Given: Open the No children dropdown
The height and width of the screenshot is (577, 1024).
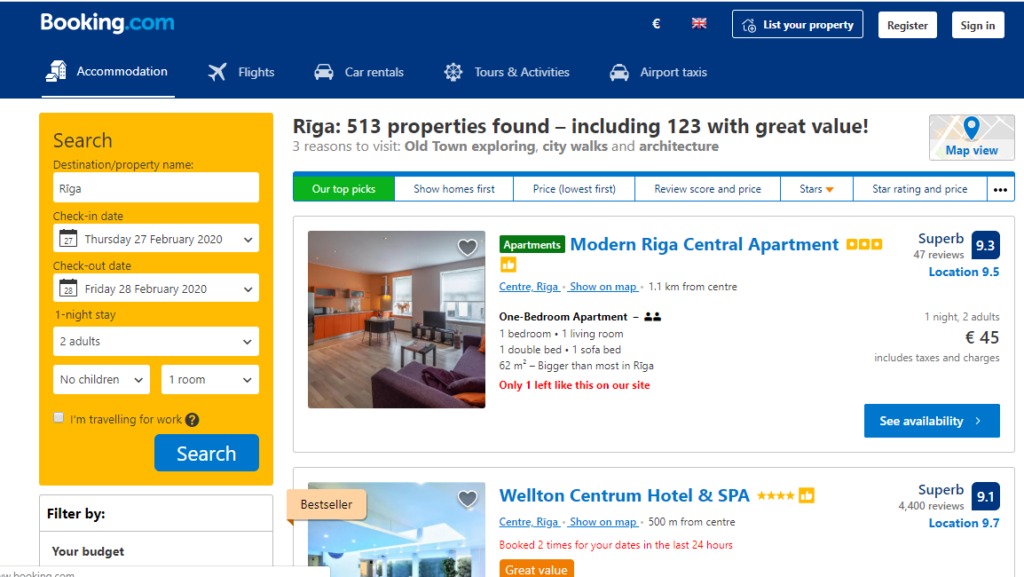Looking at the screenshot, I should tap(101, 379).
